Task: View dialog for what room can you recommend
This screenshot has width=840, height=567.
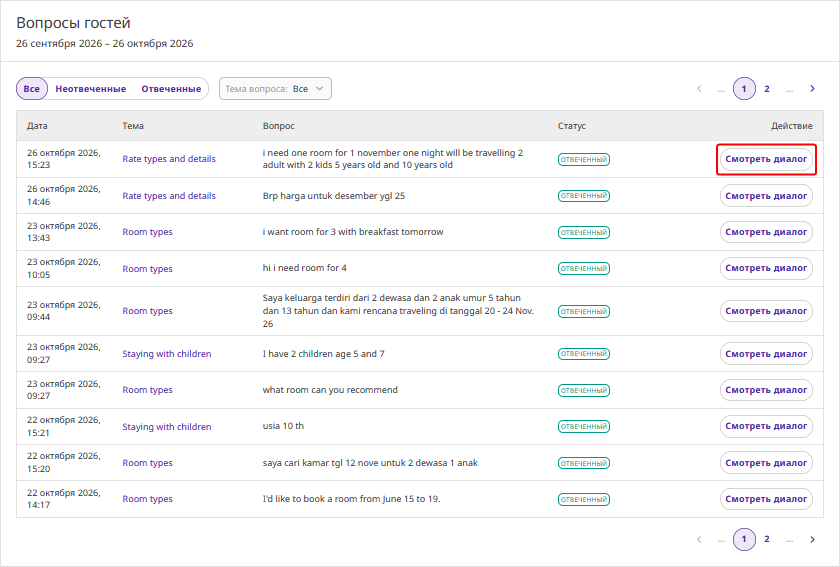Action: coord(766,390)
